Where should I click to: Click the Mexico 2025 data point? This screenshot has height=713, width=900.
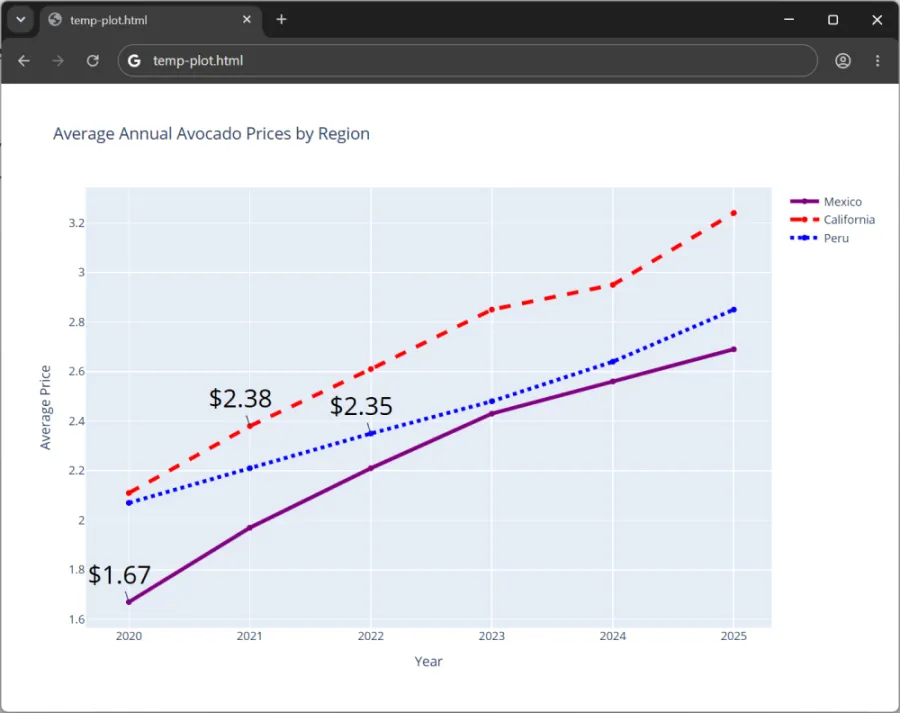pos(734,349)
